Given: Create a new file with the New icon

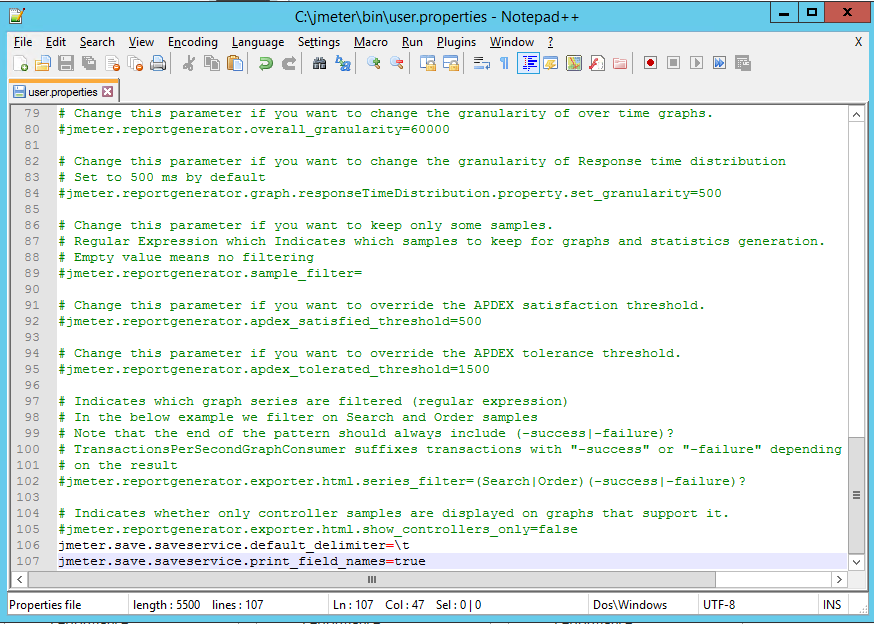Looking at the screenshot, I should tap(21, 64).
